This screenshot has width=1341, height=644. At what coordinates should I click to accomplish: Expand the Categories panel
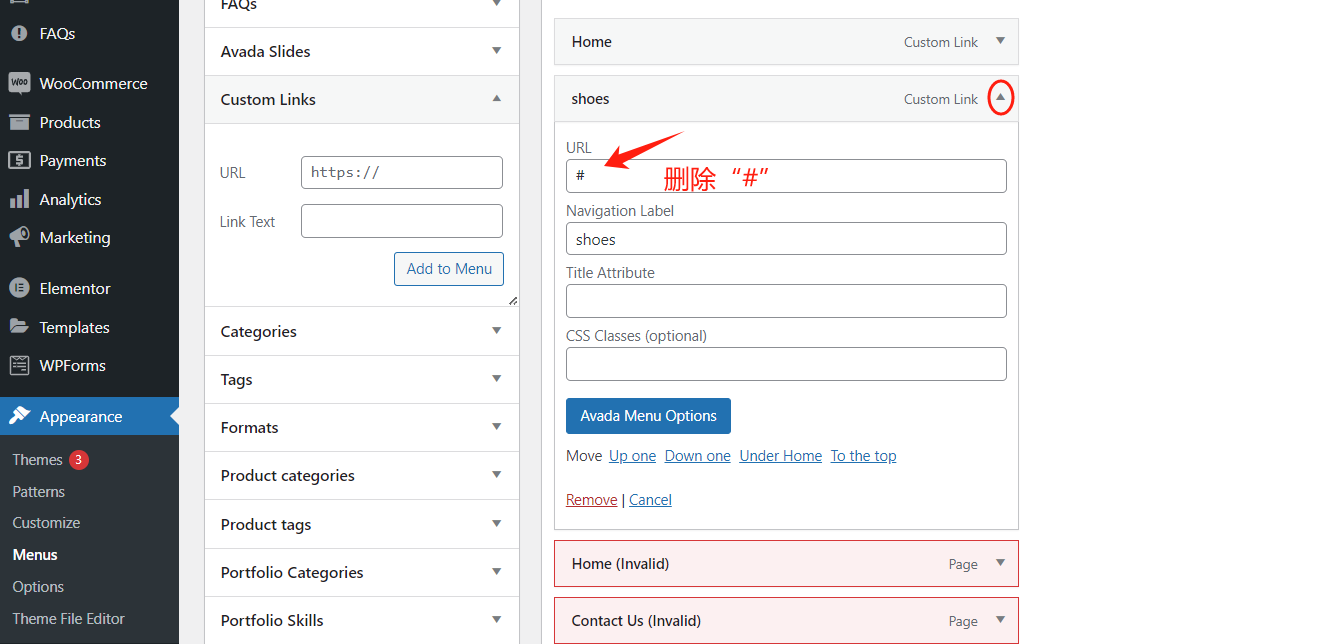(496, 331)
